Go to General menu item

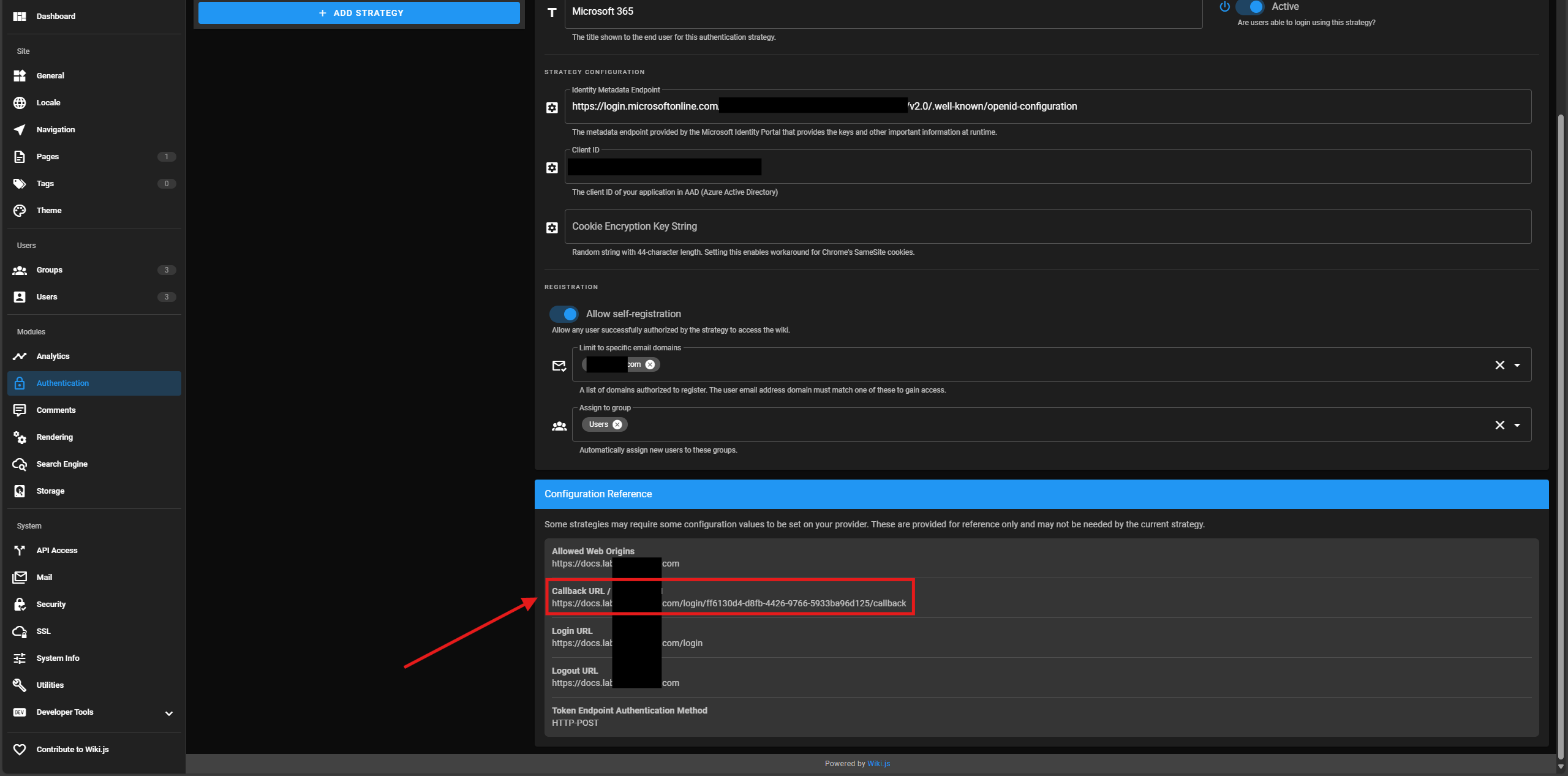pyautogui.click(x=94, y=76)
